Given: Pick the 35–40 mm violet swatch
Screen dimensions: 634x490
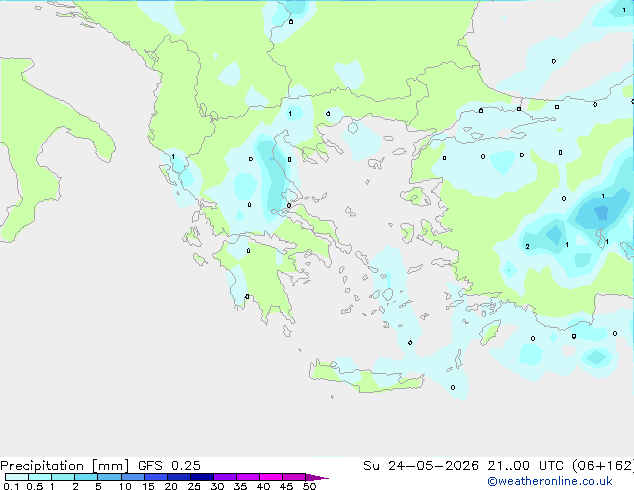Looking at the screenshot, I should (247, 477).
